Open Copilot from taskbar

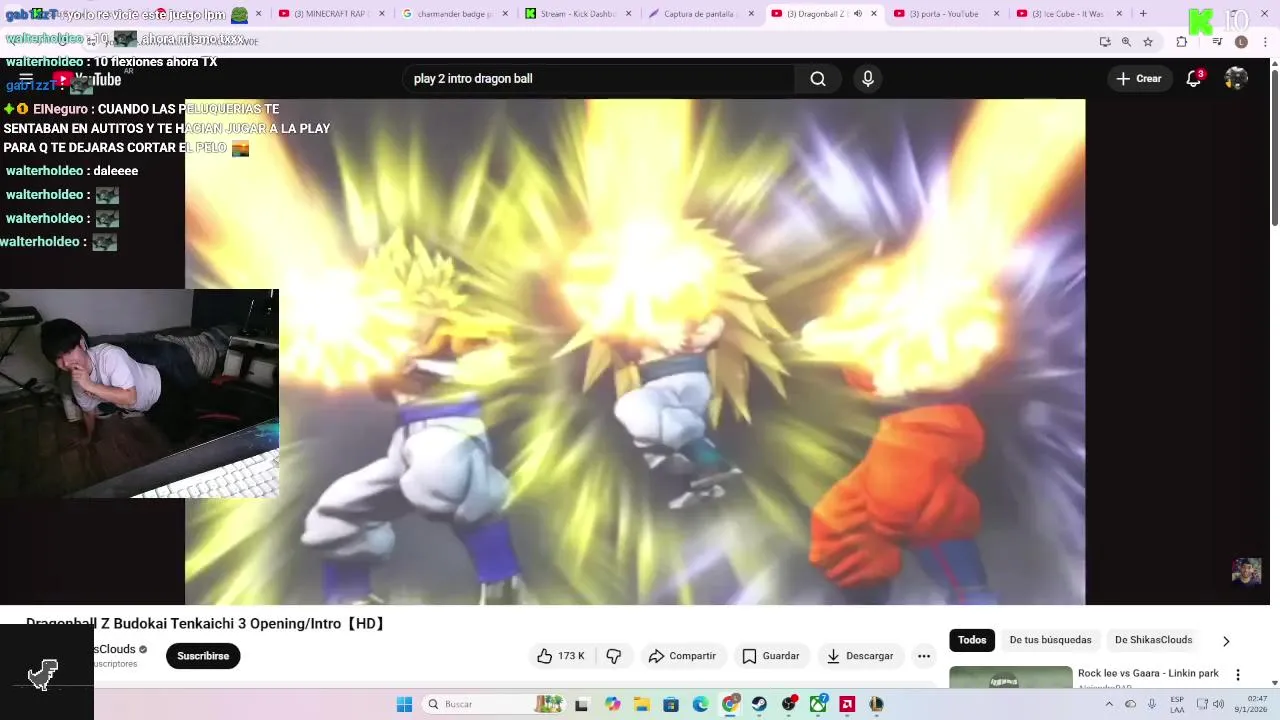point(612,704)
